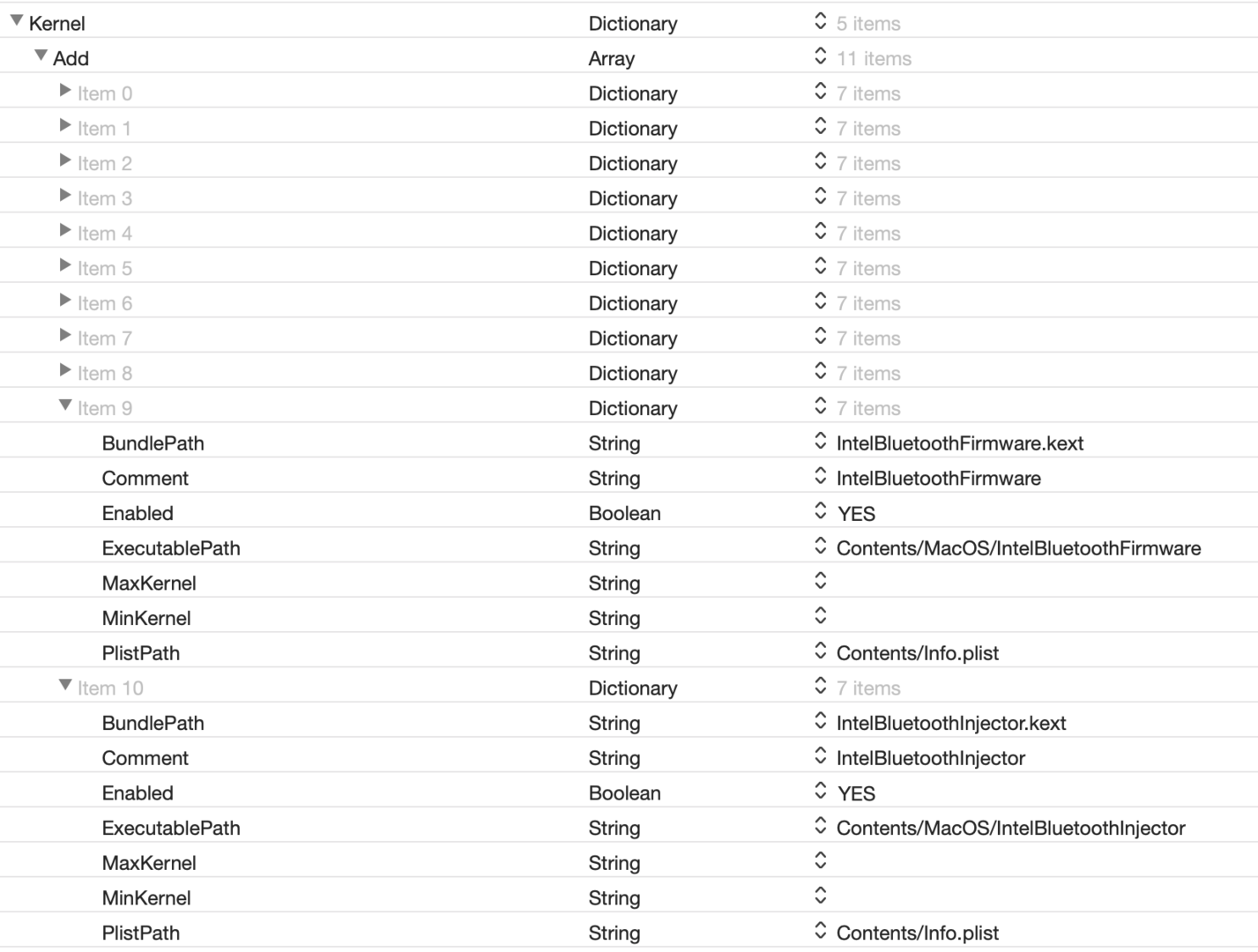
Task: Collapse the Add array disclosure triangle
Action: [41, 56]
